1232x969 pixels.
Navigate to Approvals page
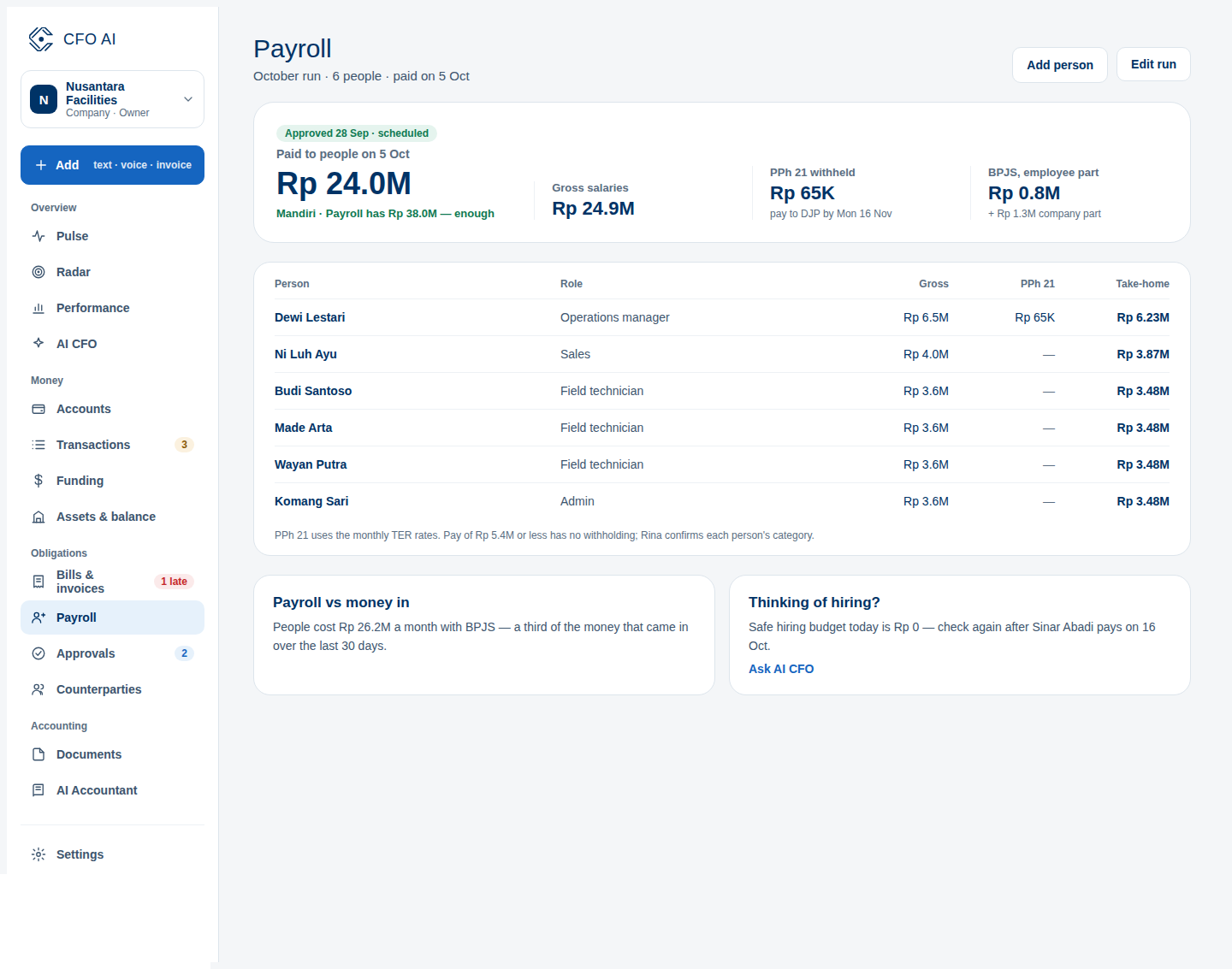coord(112,653)
